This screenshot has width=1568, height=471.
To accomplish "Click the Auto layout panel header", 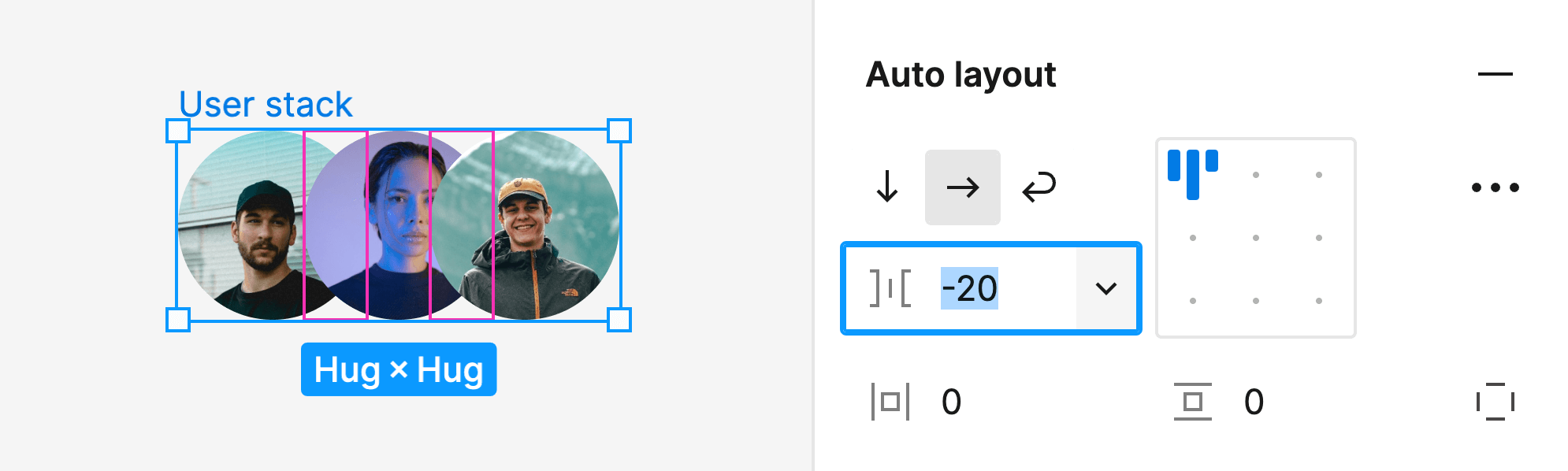I will click(960, 74).
